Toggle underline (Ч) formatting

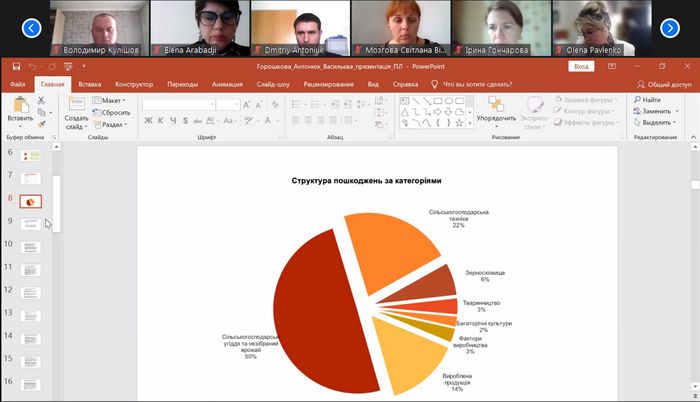(171, 121)
